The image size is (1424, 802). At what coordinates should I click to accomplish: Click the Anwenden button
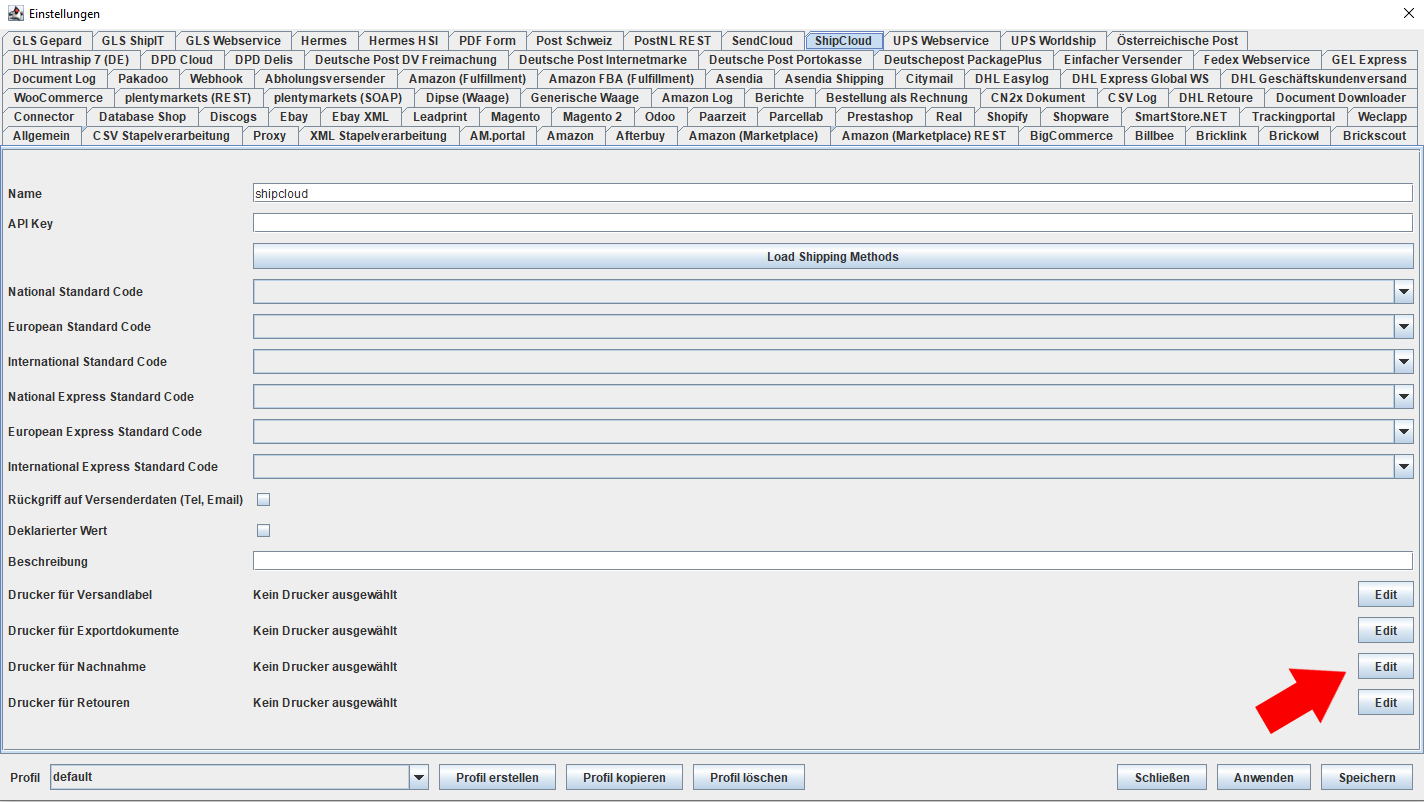[x=1264, y=778]
